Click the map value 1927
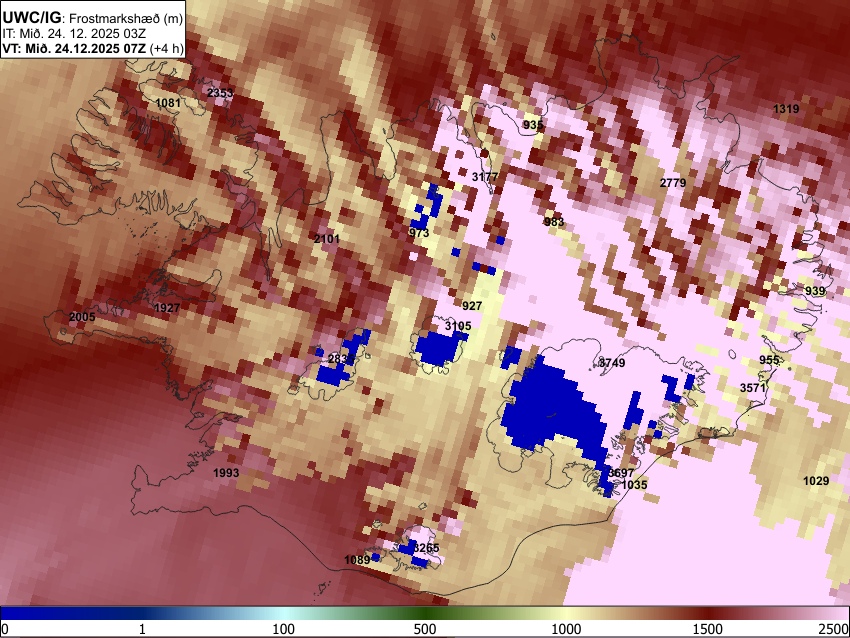 click(167, 308)
